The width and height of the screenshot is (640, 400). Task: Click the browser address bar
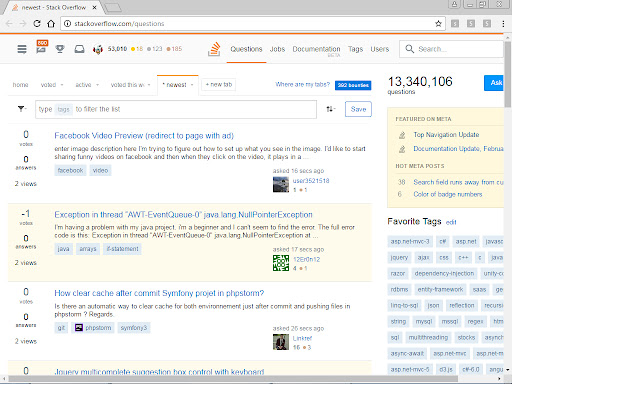tap(253, 24)
